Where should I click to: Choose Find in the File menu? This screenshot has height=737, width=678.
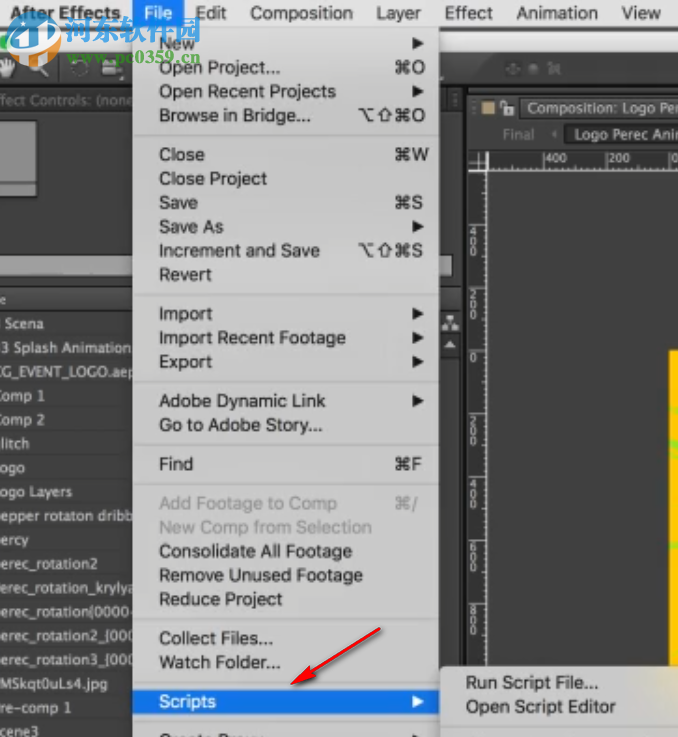click(x=286, y=464)
